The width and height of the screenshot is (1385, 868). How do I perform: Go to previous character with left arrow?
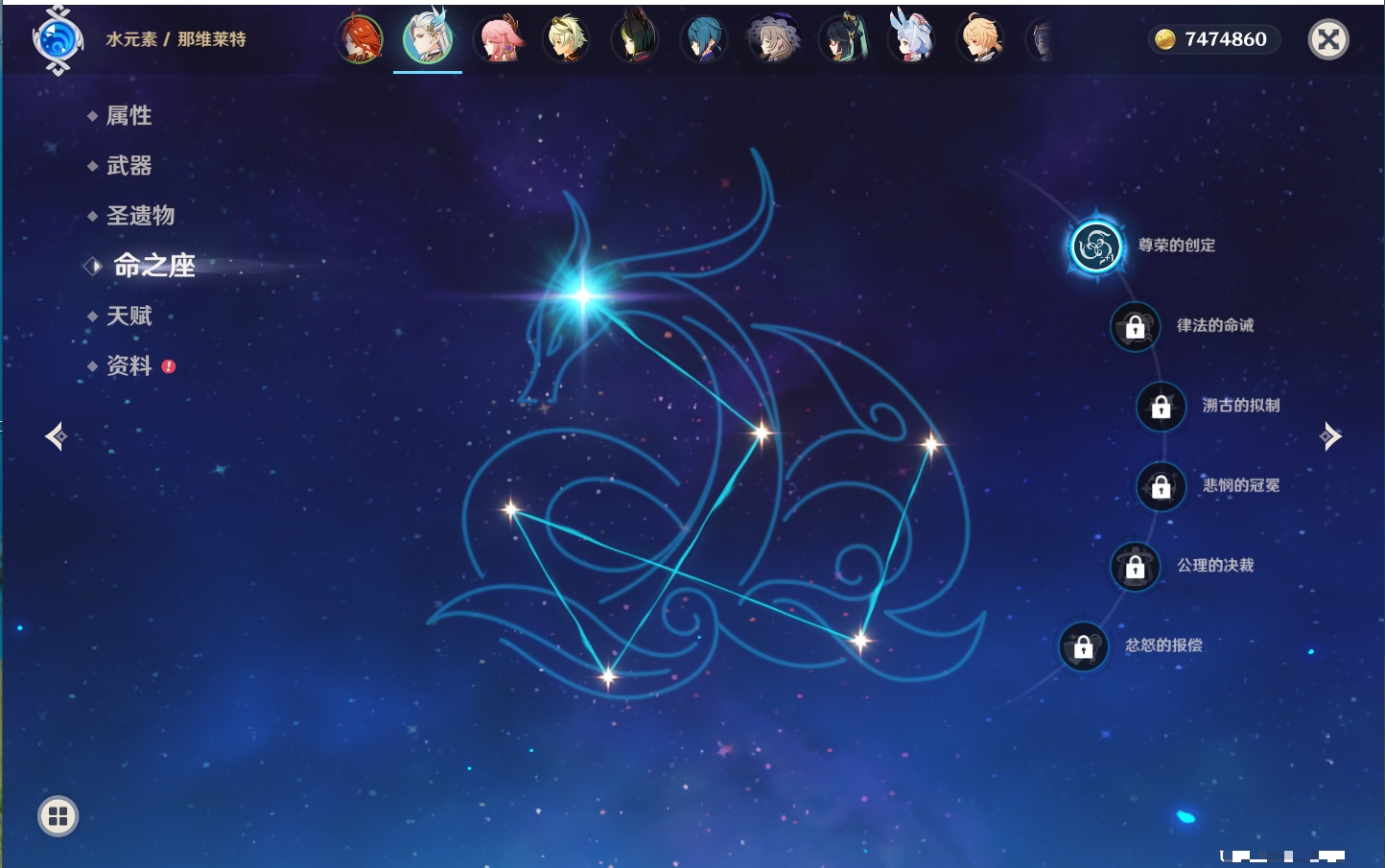point(56,436)
